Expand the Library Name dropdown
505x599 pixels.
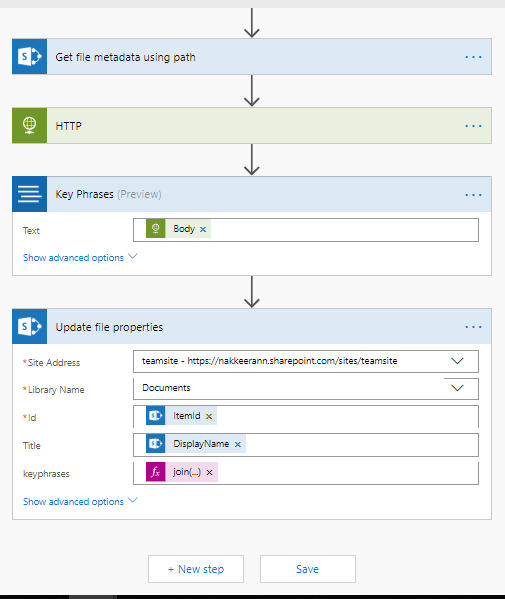pos(457,388)
